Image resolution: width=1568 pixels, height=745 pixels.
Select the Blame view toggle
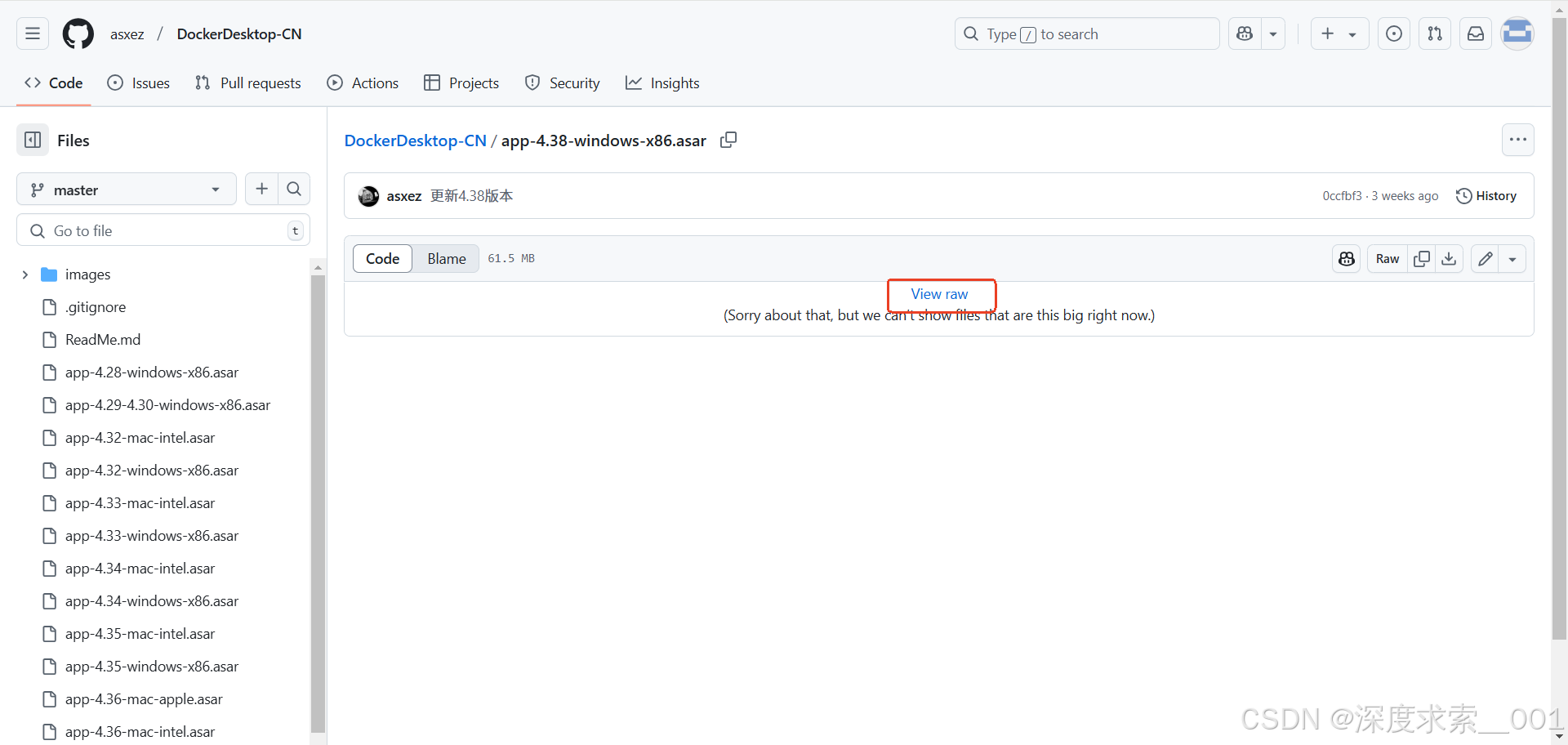[x=447, y=258]
